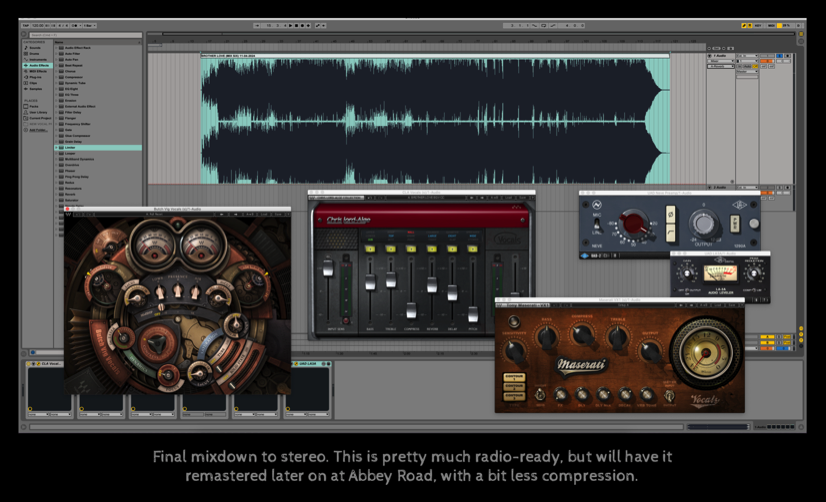Click the 1 Audio track title
This screenshot has height=502, width=826.
point(720,55)
